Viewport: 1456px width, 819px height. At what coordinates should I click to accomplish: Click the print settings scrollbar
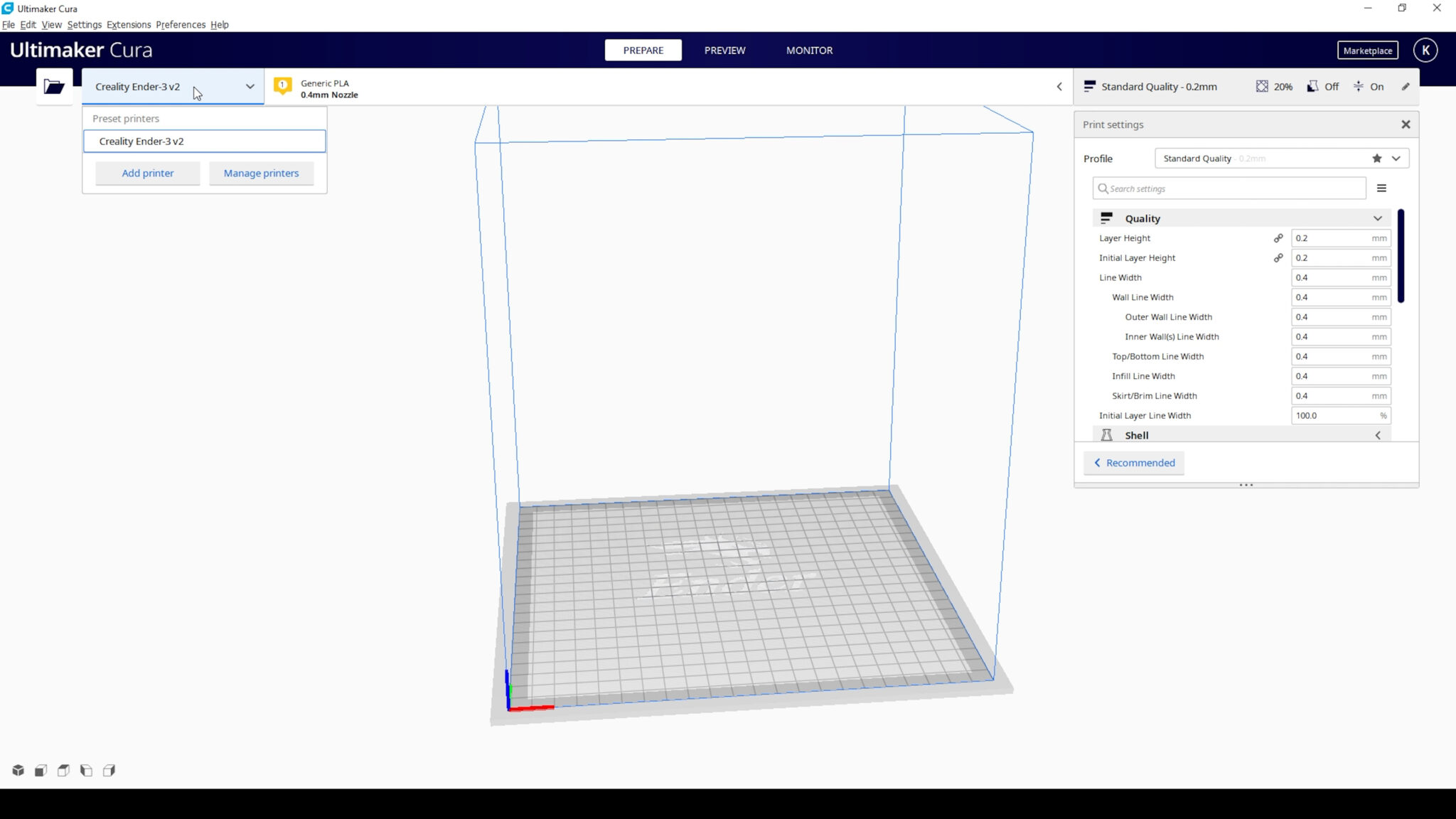click(1400, 256)
